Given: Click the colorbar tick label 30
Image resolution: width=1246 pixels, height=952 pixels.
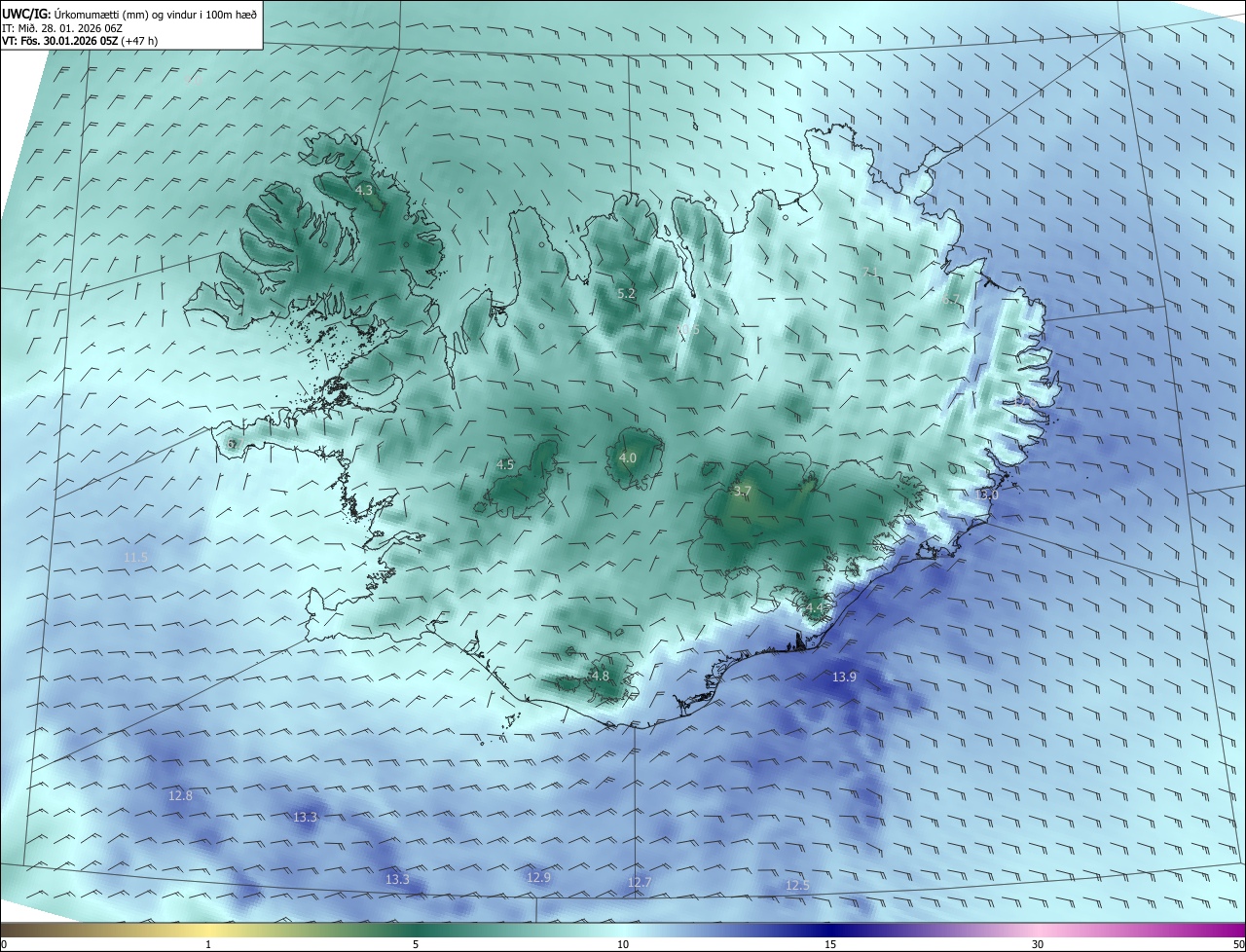Looking at the screenshot, I should (1038, 944).
